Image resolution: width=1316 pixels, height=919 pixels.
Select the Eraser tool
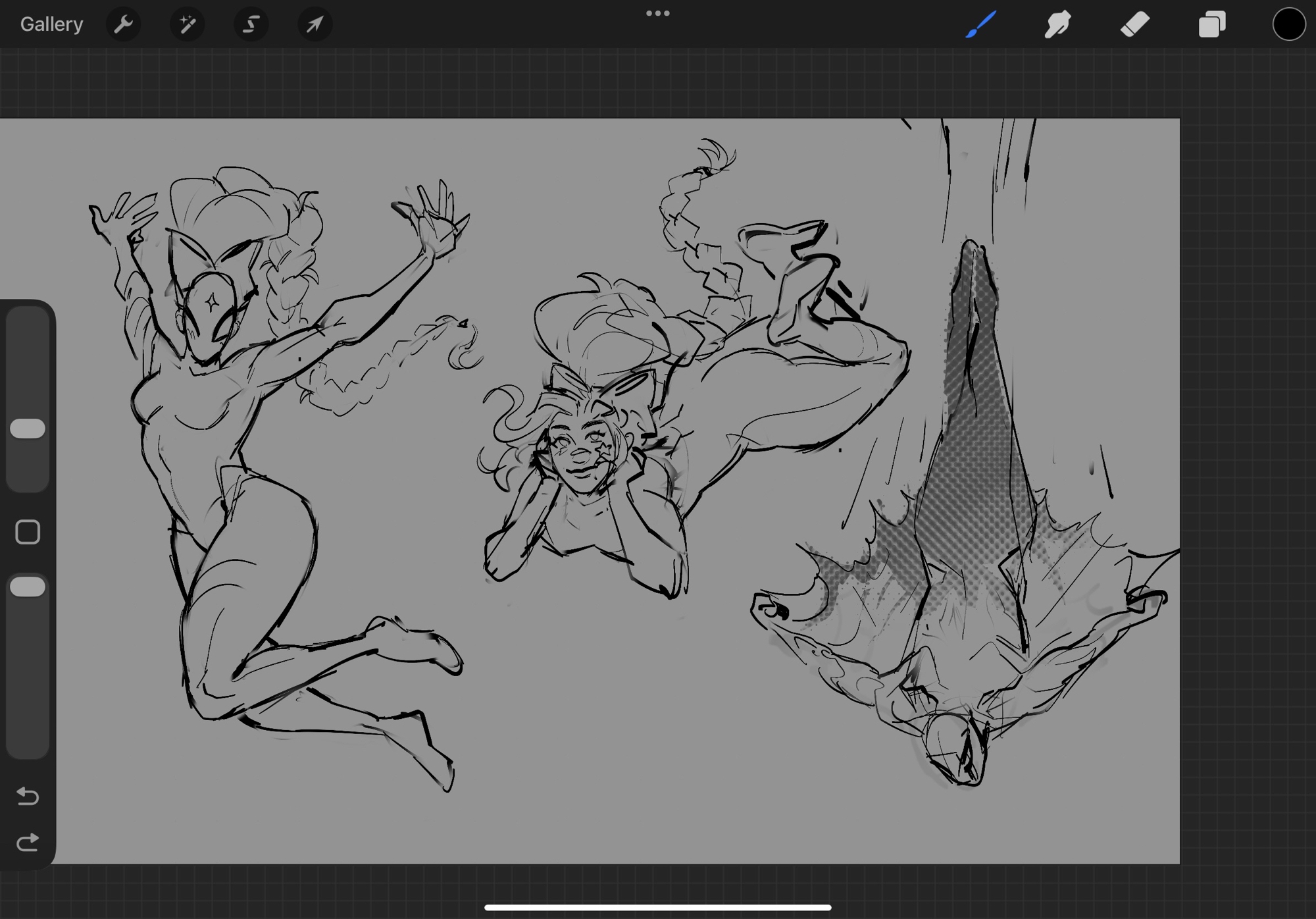[1135, 24]
